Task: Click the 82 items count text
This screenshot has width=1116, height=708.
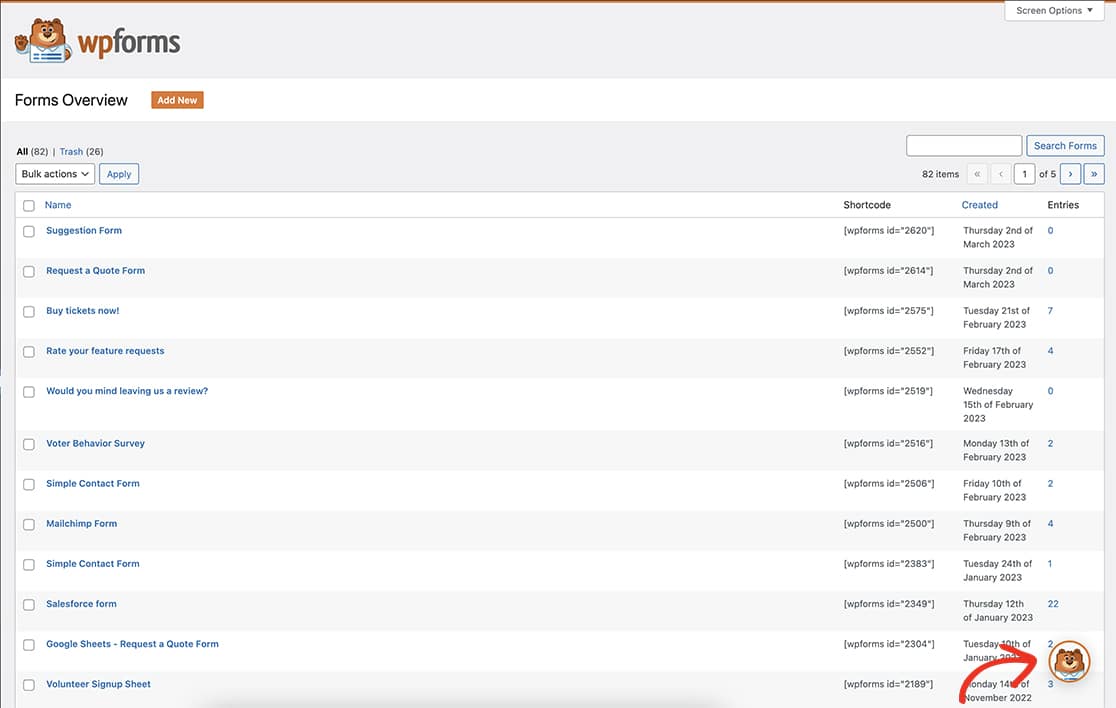Action: click(x=940, y=174)
